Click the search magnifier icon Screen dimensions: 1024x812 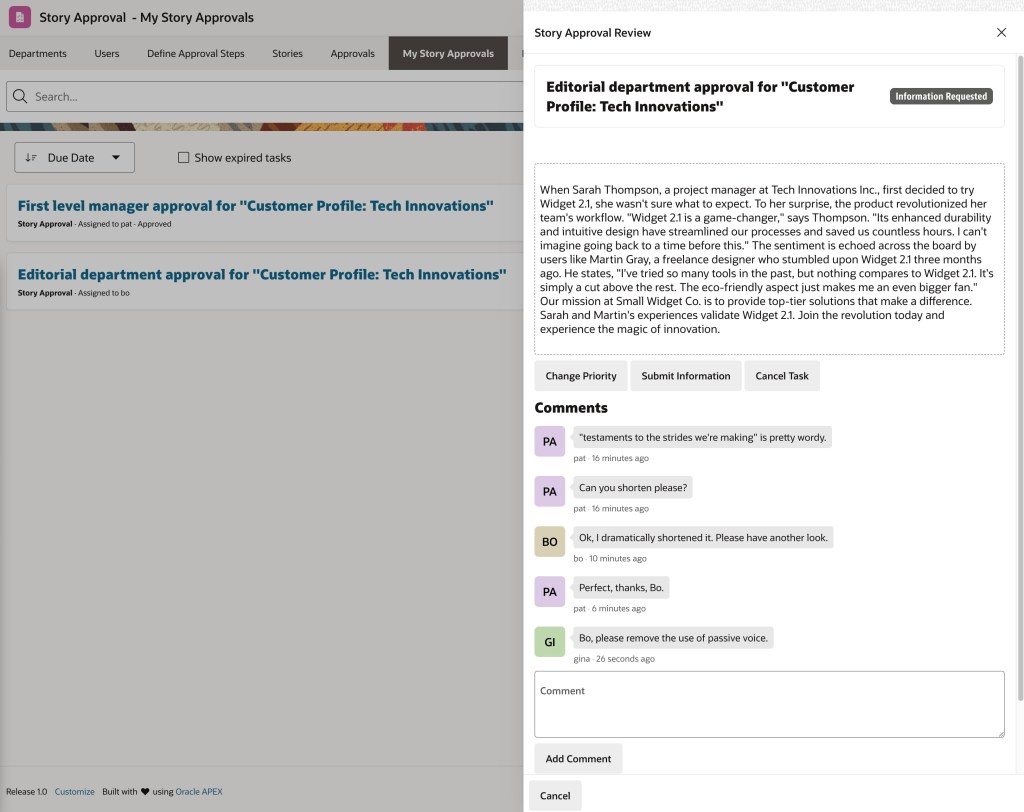pos(20,97)
